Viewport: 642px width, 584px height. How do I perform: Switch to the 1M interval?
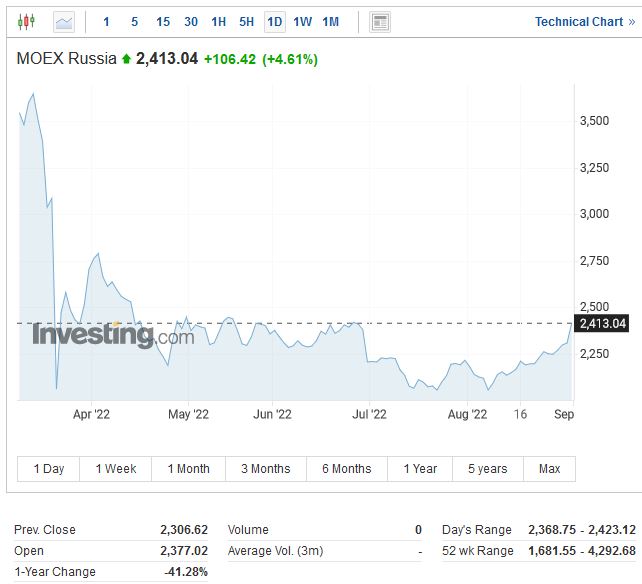click(331, 21)
